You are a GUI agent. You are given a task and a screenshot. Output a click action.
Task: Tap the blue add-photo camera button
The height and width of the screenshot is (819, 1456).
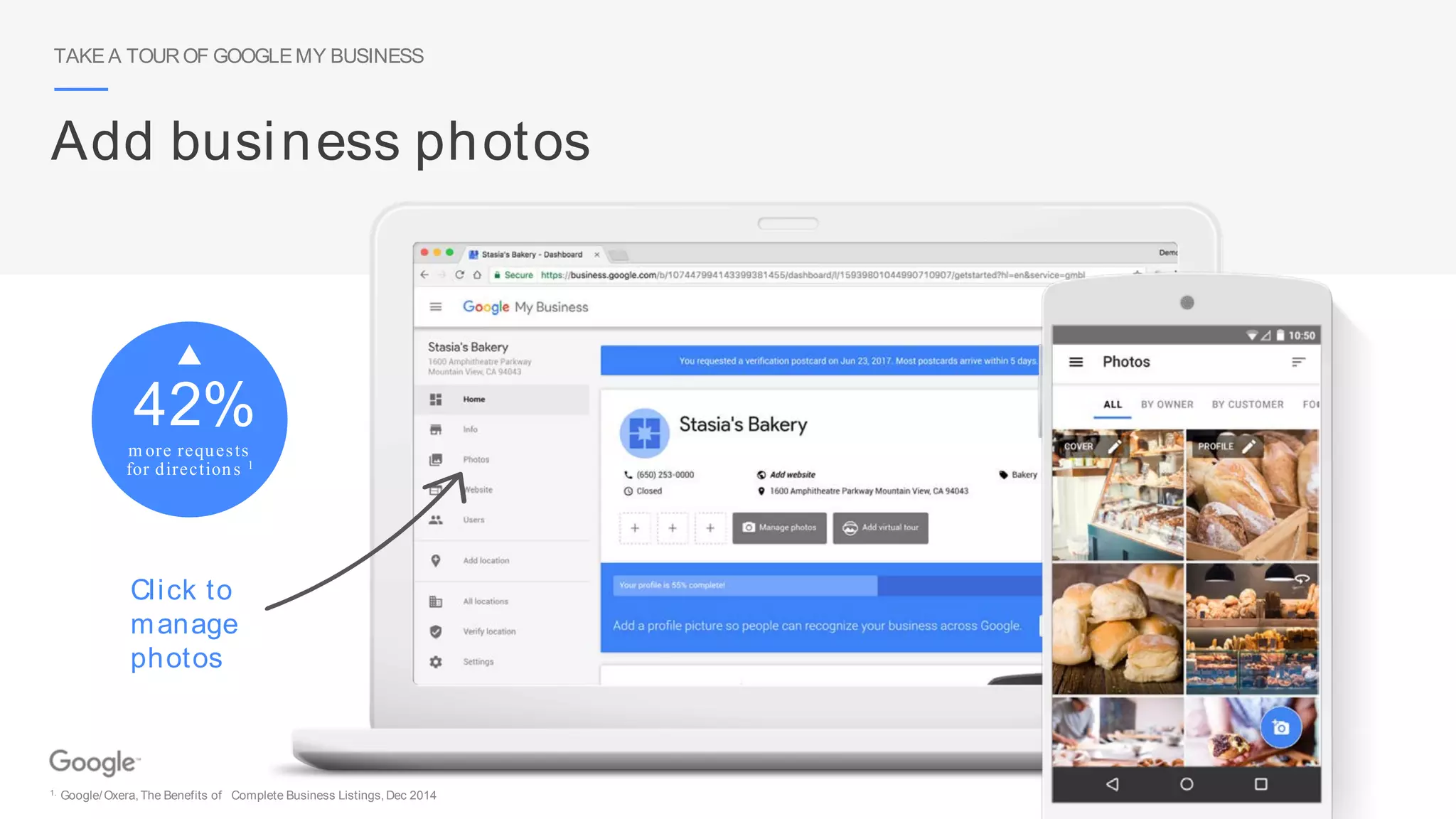click(1280, 727)
